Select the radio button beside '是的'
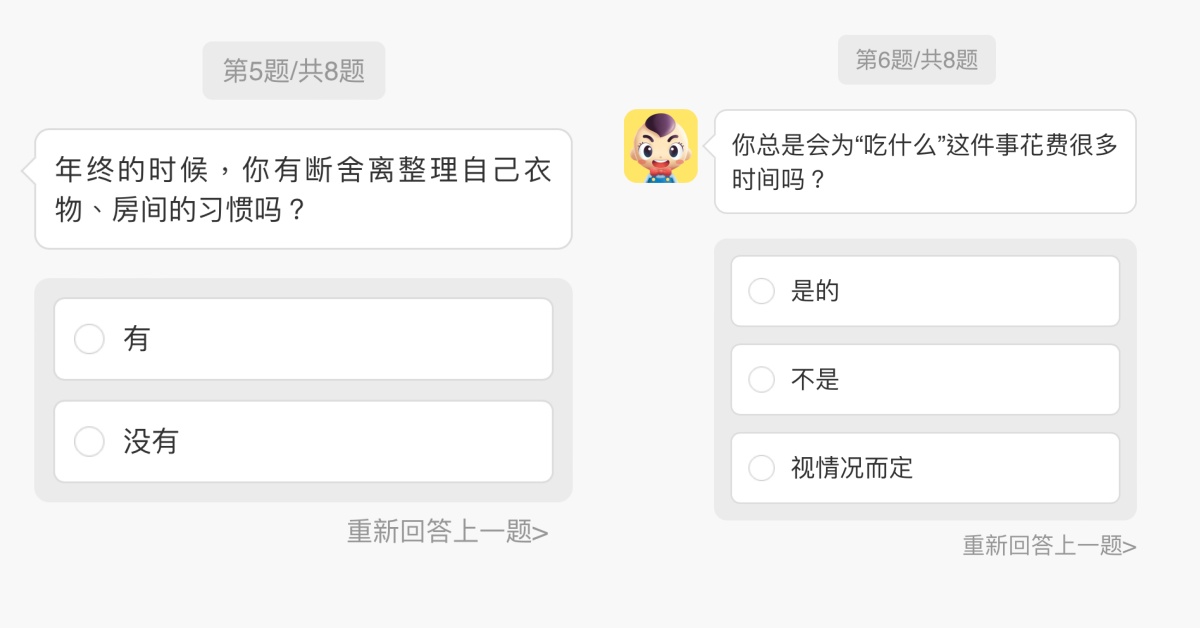 [x=761, y=291]
